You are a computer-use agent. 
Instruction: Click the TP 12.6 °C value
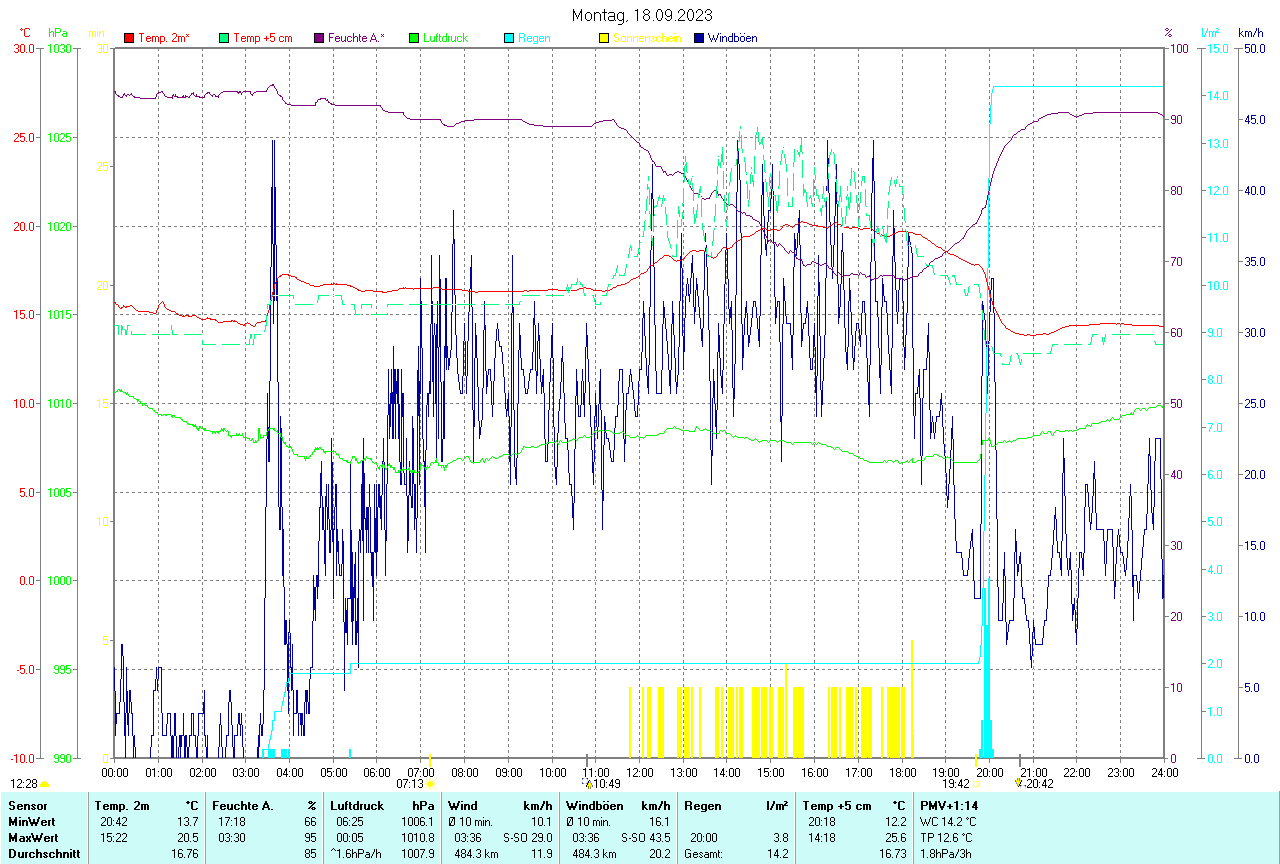tap(946, 837)
